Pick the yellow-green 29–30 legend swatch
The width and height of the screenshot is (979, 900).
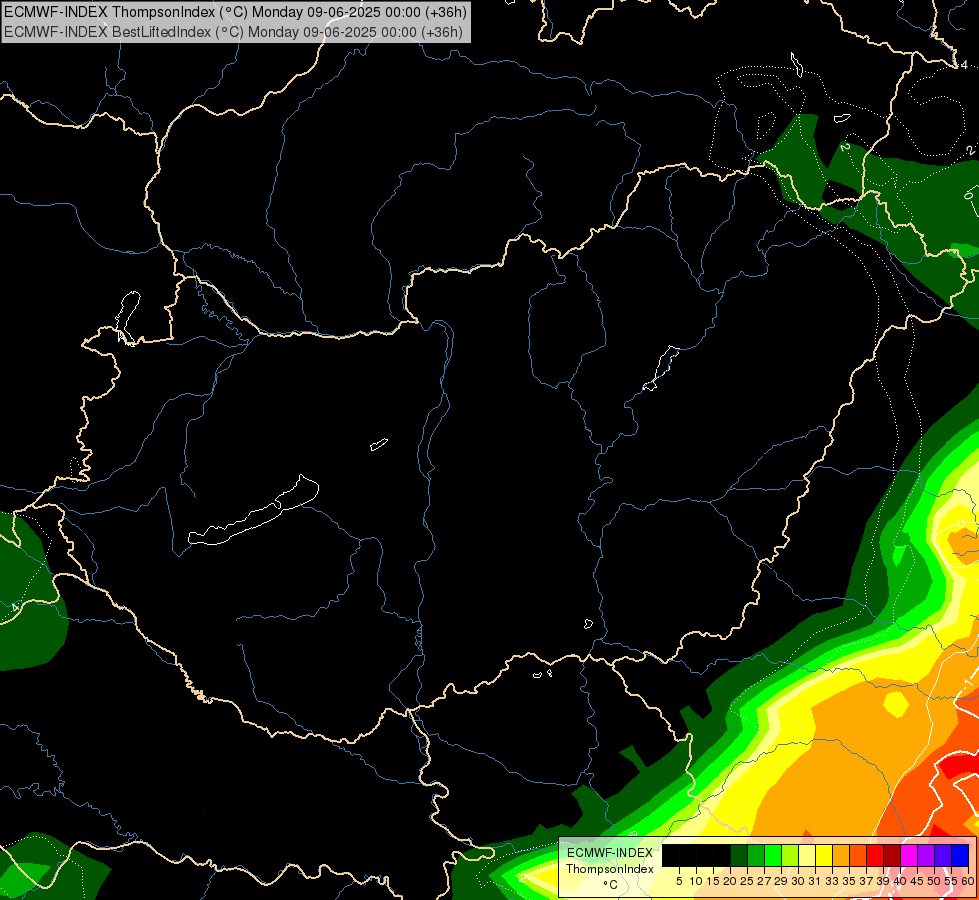(790, 855)
